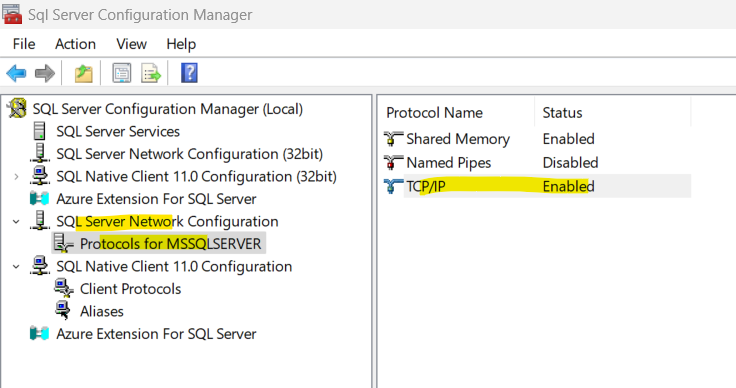Open Help from the question mark icon
Image resolution: width=736 pixels, height=388 pixels.
click(189, 73)
